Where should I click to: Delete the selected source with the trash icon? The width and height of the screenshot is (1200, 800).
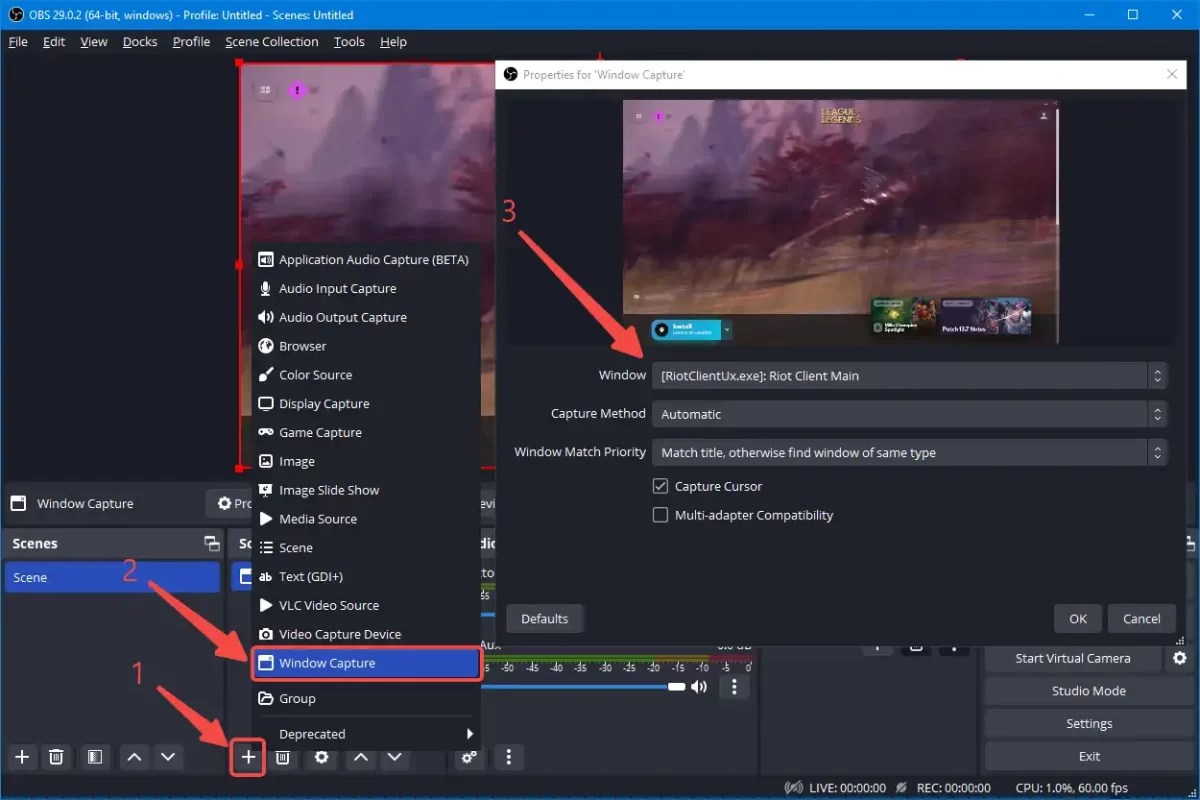coord(283,757)
